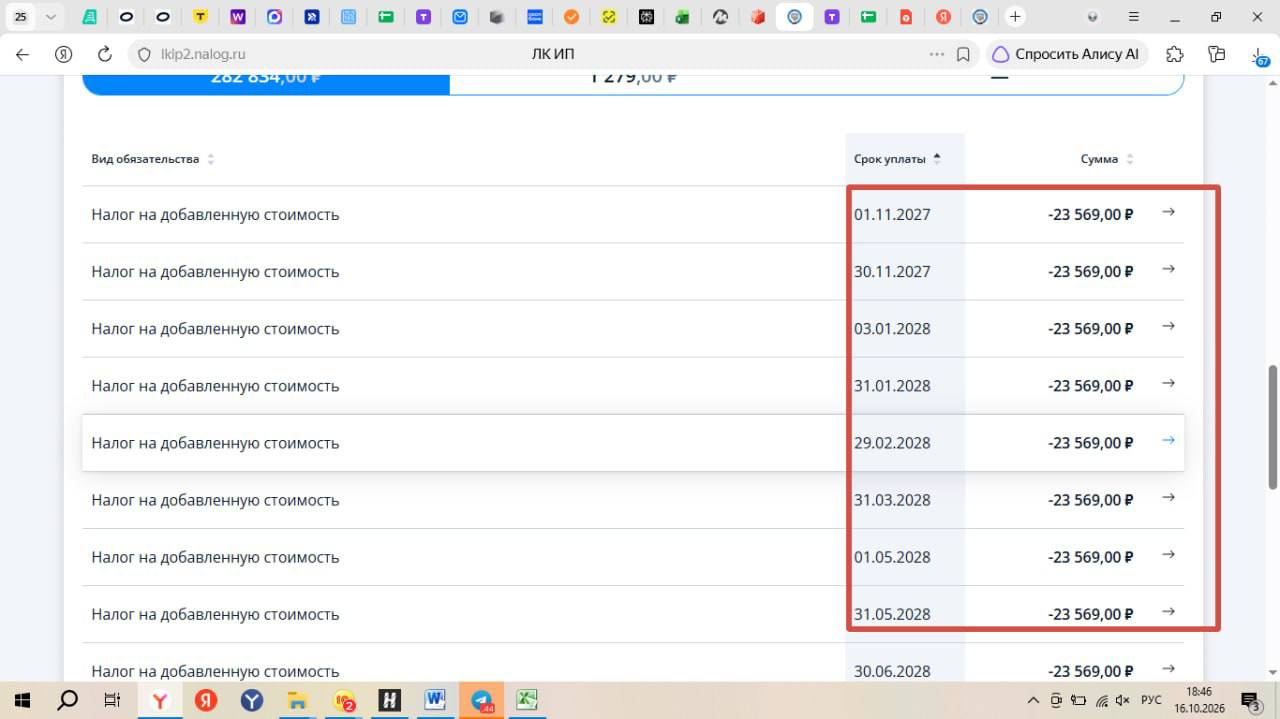The image size is (1280, 719).
Task: Open the downloads icon with badge 67
Action: click(1259, 55)
